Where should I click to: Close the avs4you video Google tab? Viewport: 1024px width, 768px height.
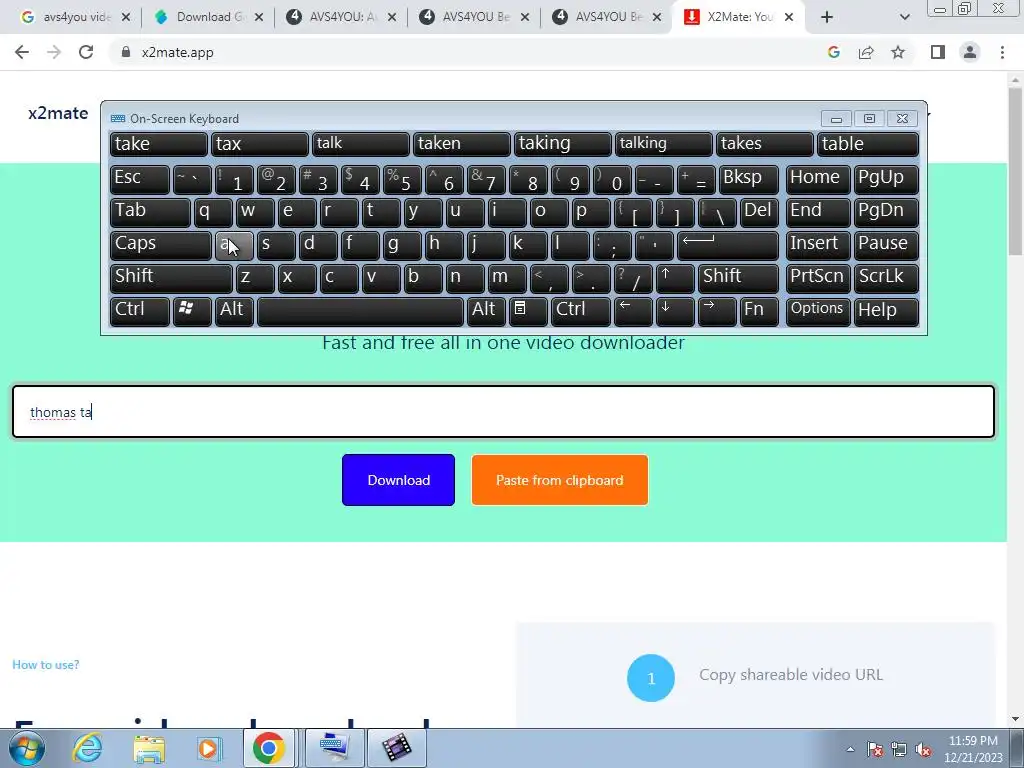click(126, 17)
